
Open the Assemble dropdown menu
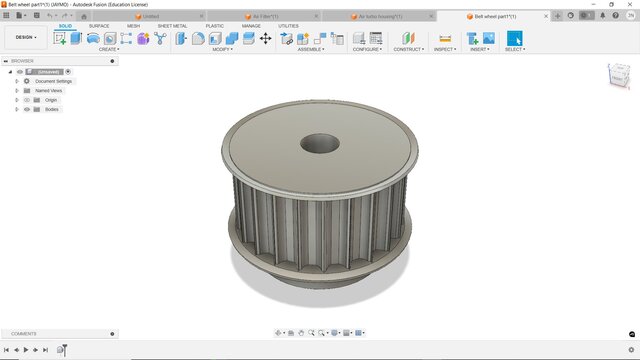tap(311, 49)
